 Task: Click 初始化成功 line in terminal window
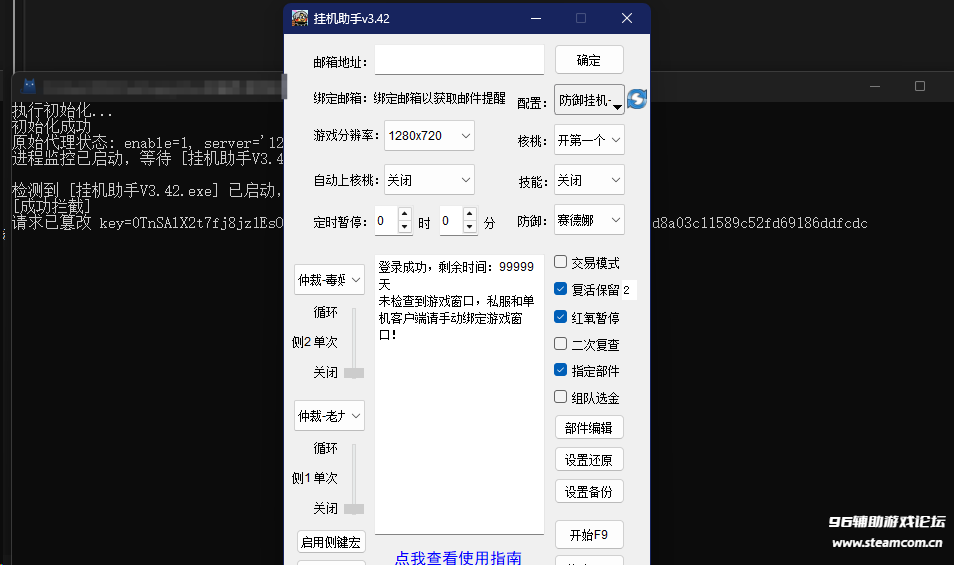(x=51, y=127)
